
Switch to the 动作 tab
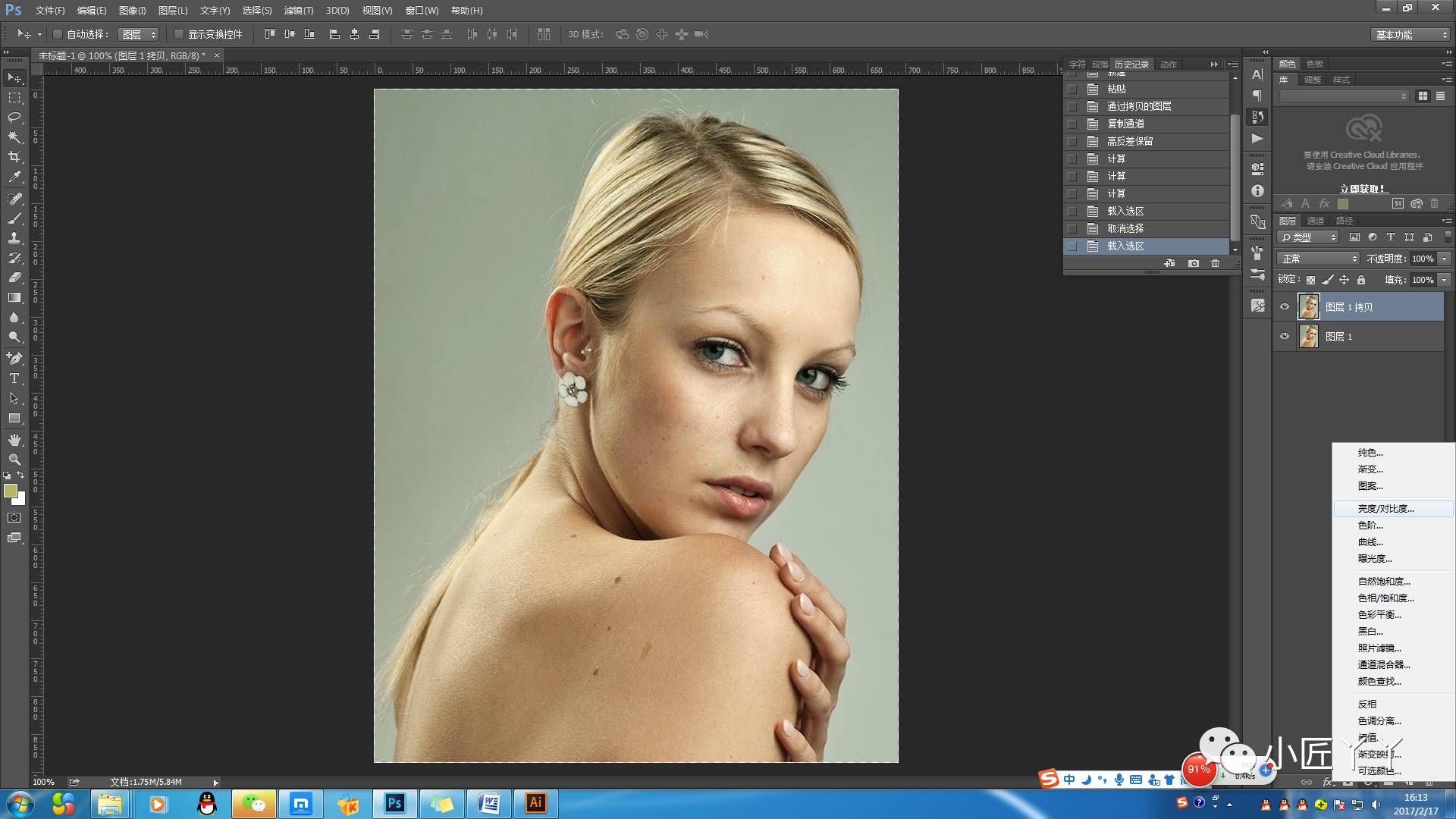point(1169,64)
